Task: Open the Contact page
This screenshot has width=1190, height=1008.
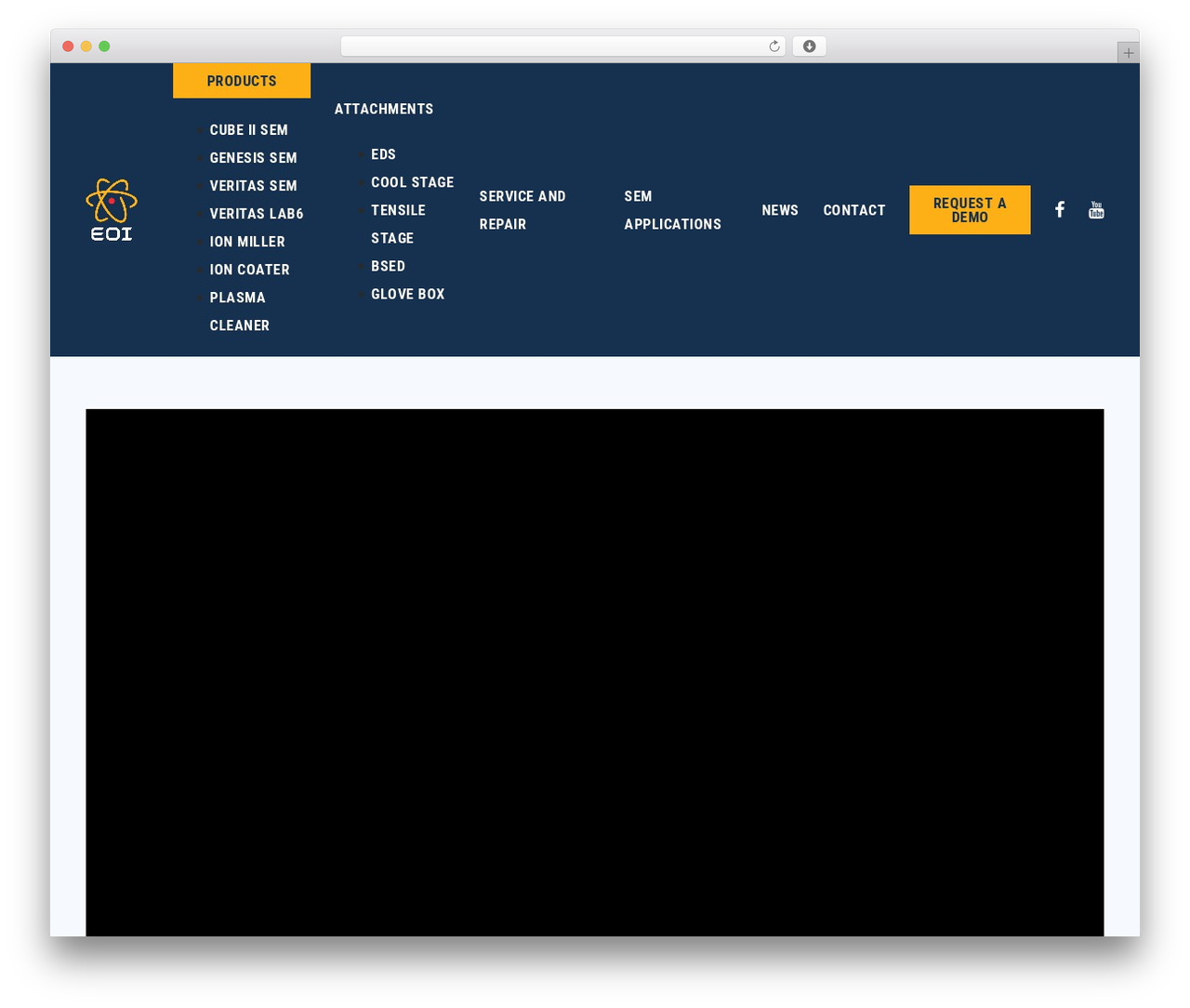Action: pos(854,210)
